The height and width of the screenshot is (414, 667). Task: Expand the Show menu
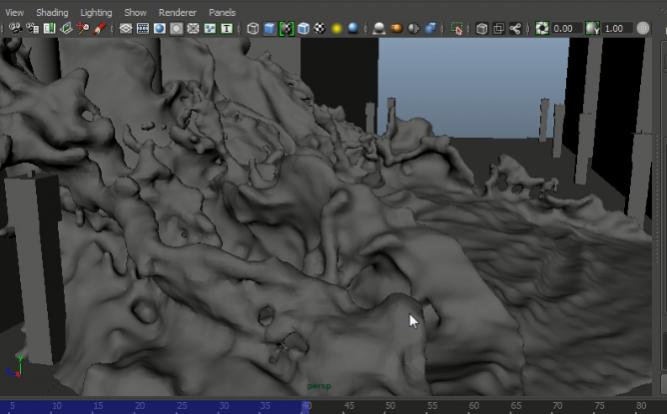coord(135,12)
